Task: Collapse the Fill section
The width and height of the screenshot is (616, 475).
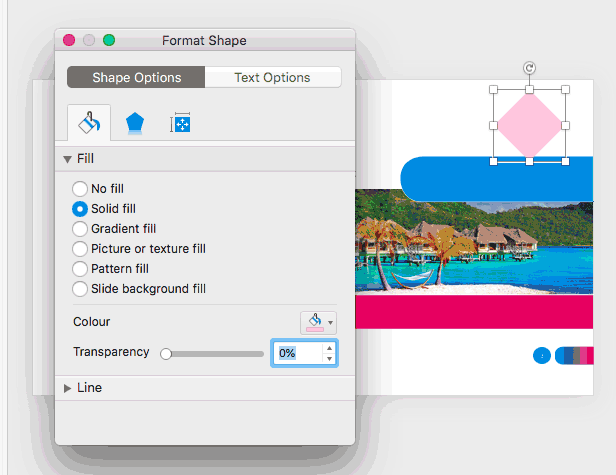Action: point(67,159)
